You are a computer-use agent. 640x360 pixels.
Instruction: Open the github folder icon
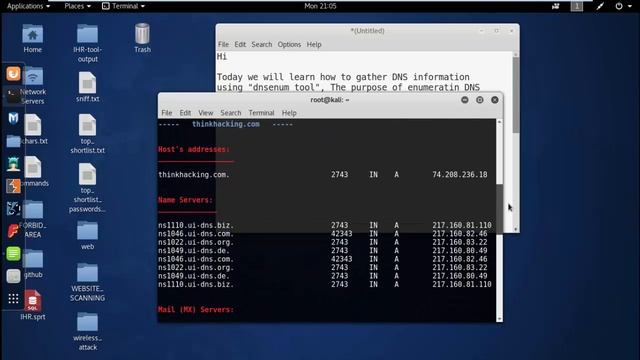click(x=33, y=264)
